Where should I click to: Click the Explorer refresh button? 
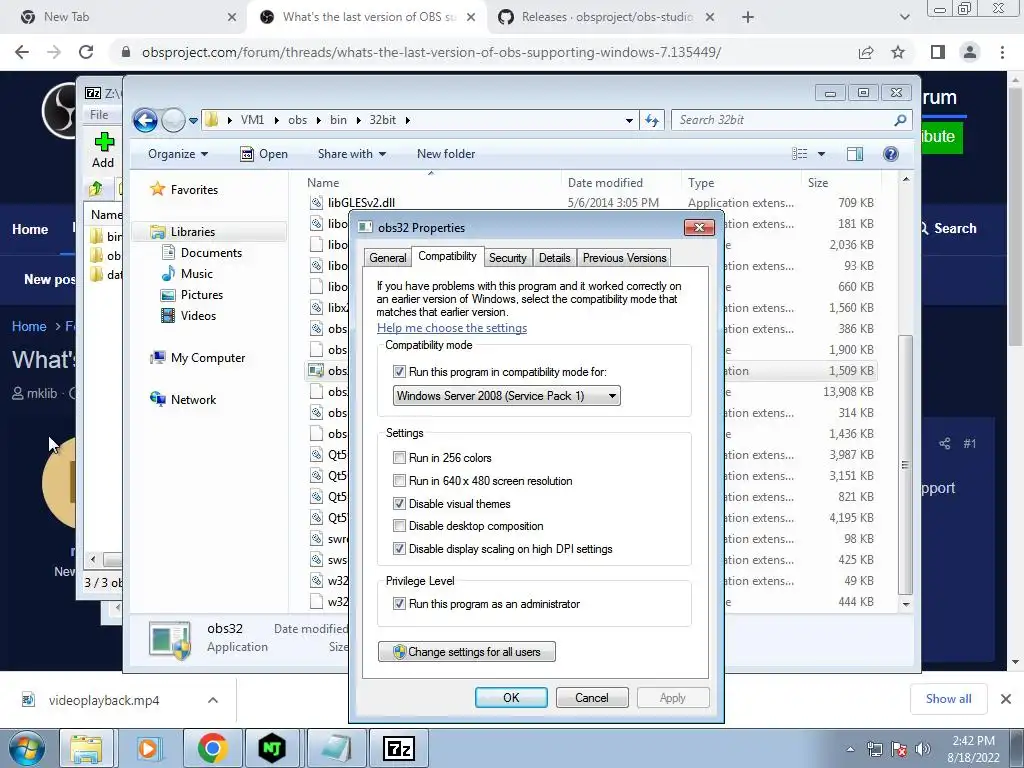tap(652, 120)
